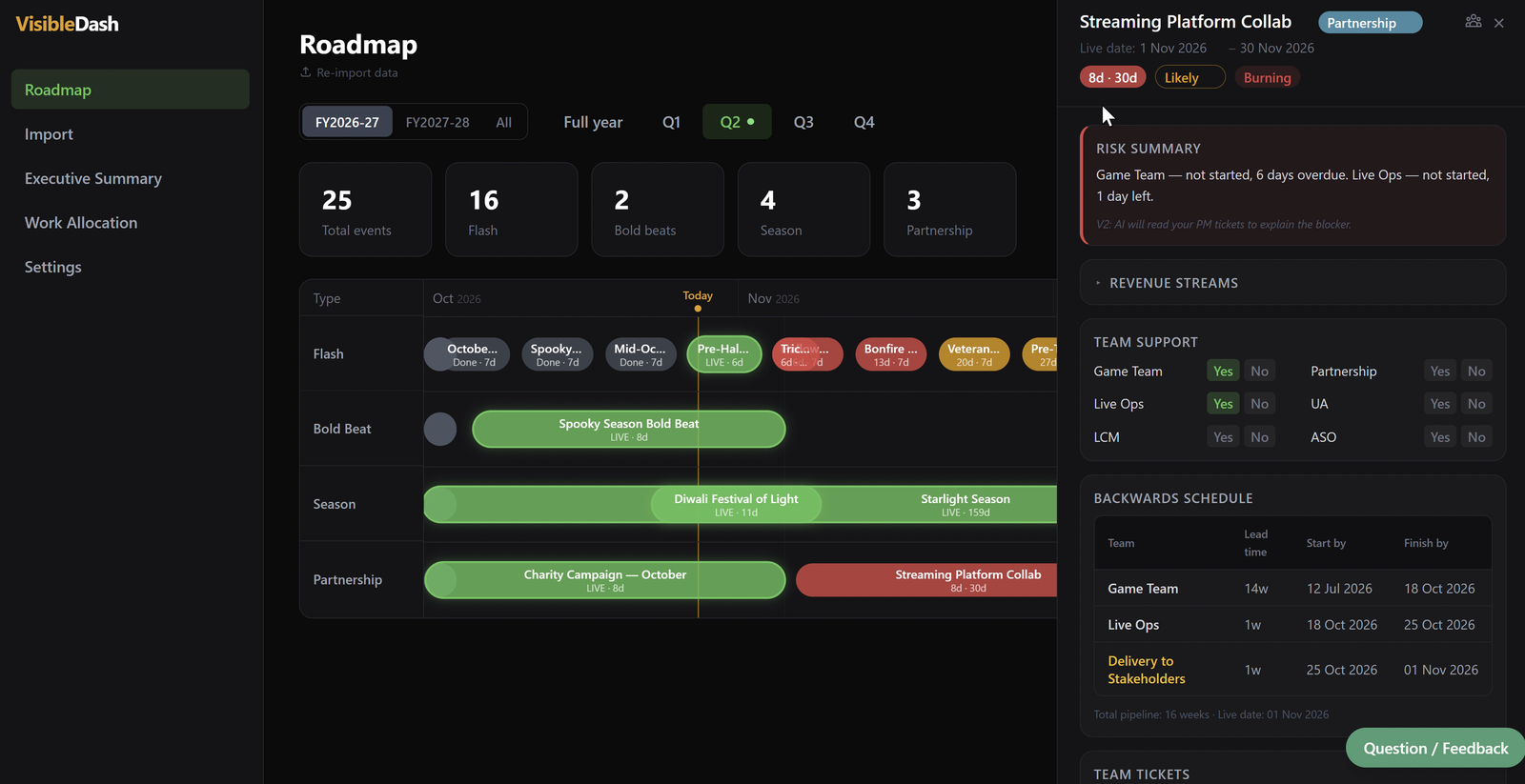Click the Starlight Season bar

click(x=965, y=504)
